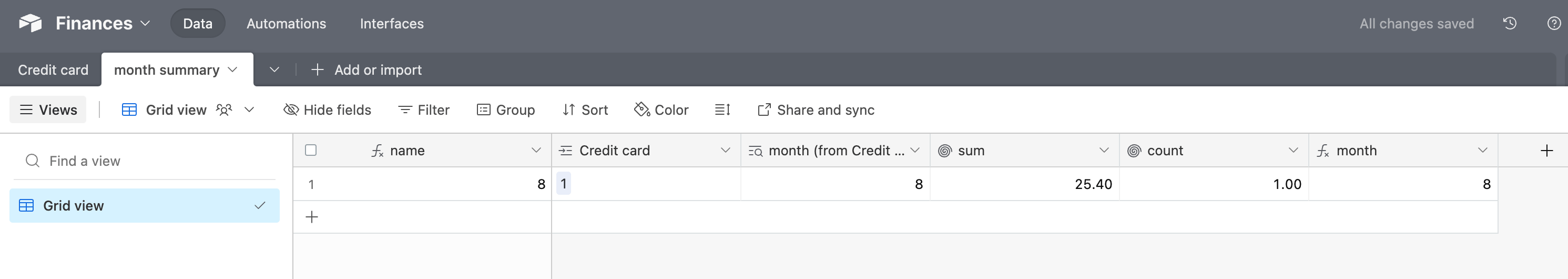Open the base history clock icon
1568x279 pixels.
[x=1510, y=23]
